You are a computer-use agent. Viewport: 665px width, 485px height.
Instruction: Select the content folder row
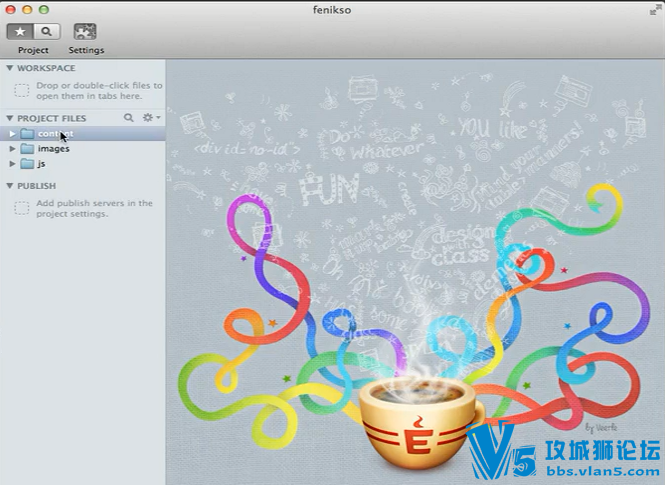[x=83, y=134]
